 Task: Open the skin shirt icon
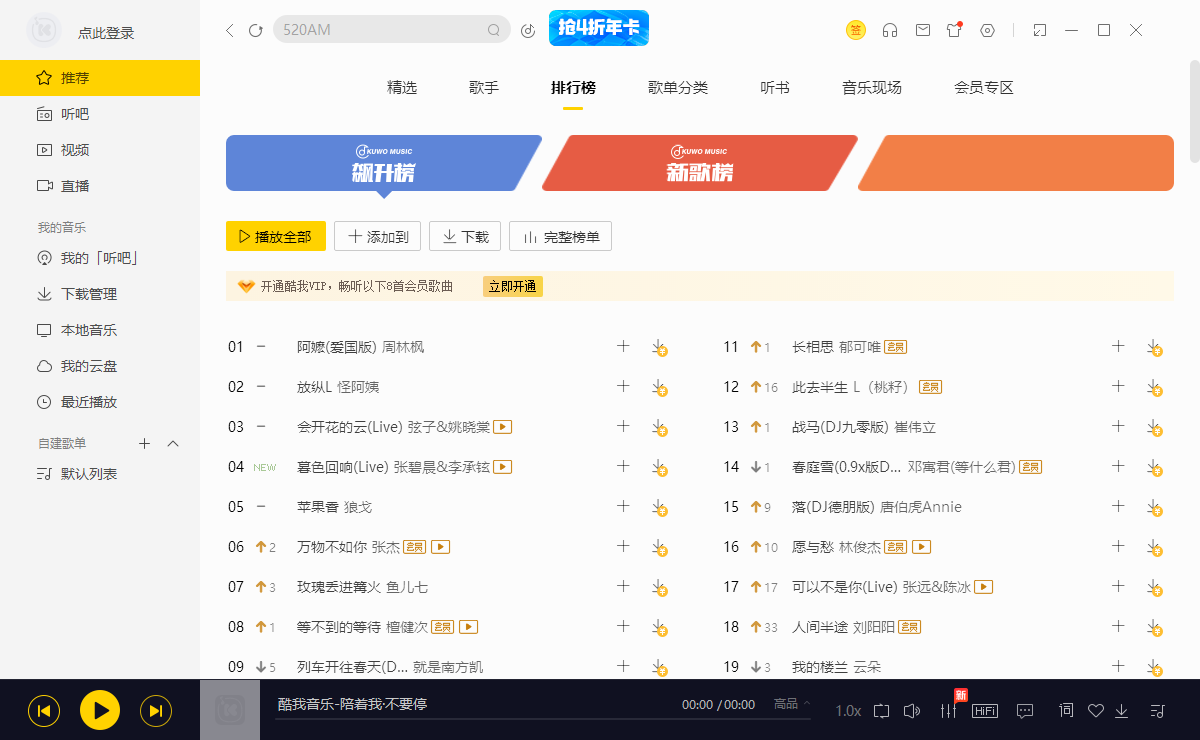pos(954,30)
